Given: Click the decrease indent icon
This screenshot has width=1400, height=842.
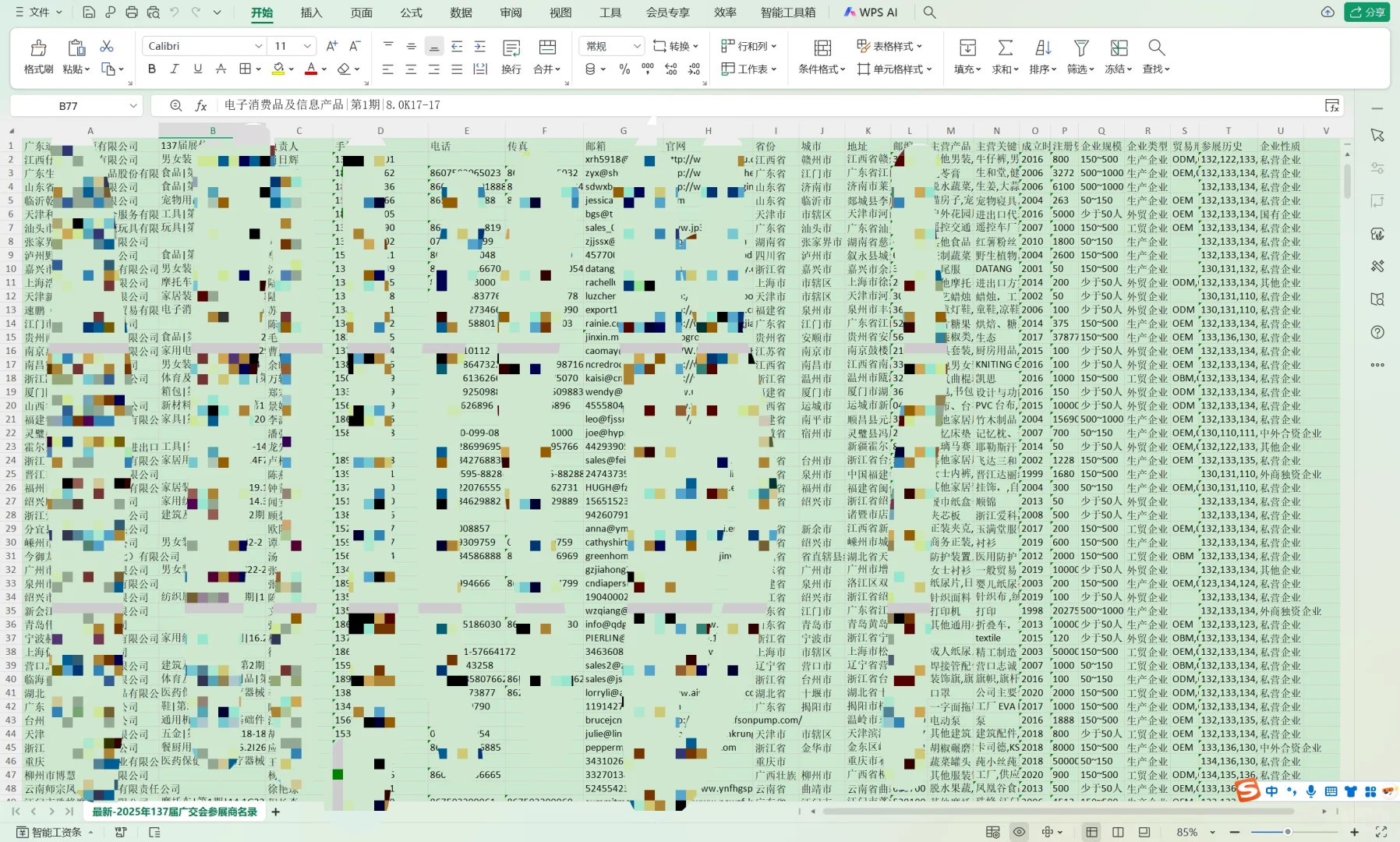Looking at the screenshot, I should pos(457,46).
